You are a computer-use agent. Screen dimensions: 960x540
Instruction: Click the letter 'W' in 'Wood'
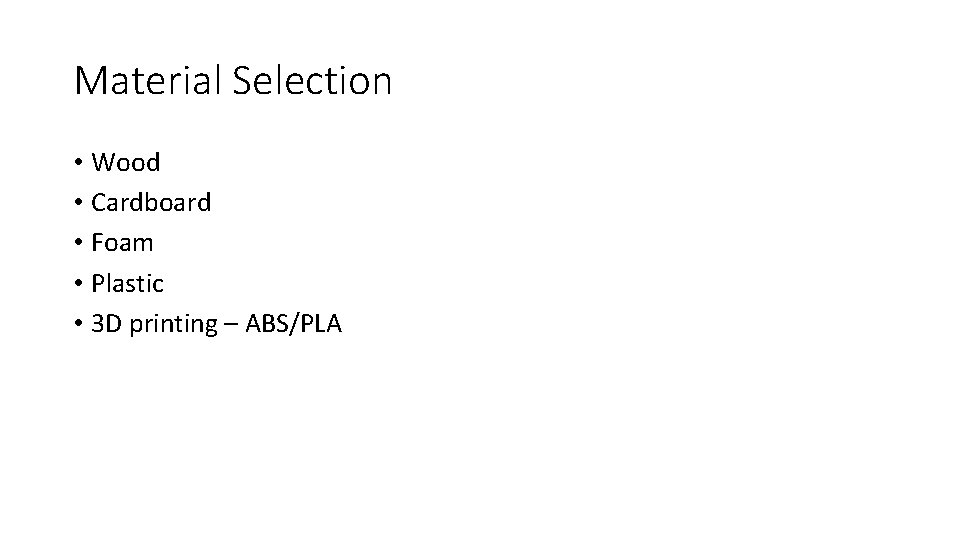tap(102, 162)
